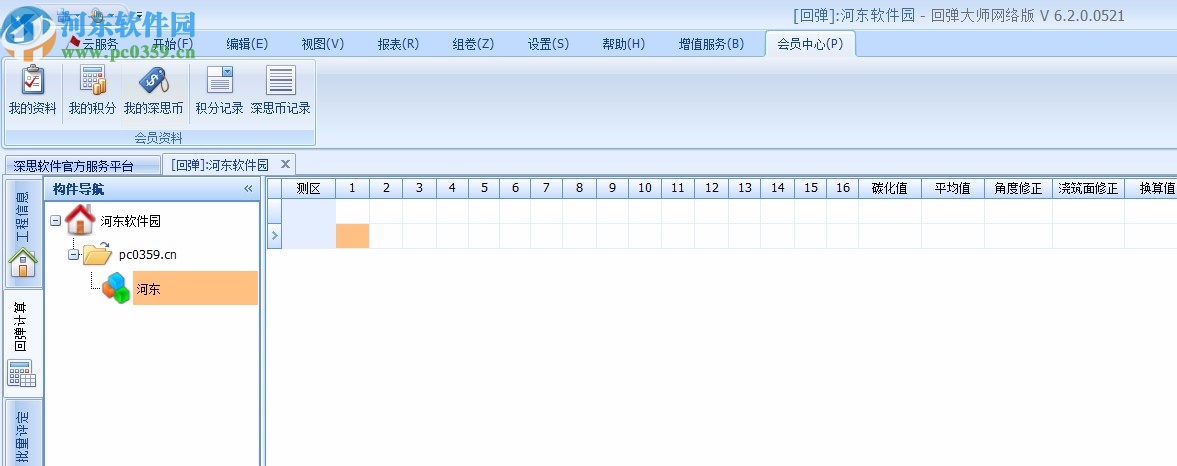Select 批量评定 vertical sidebar tab
Screen dimensions: 1177x466
click(x=23, y=434)
